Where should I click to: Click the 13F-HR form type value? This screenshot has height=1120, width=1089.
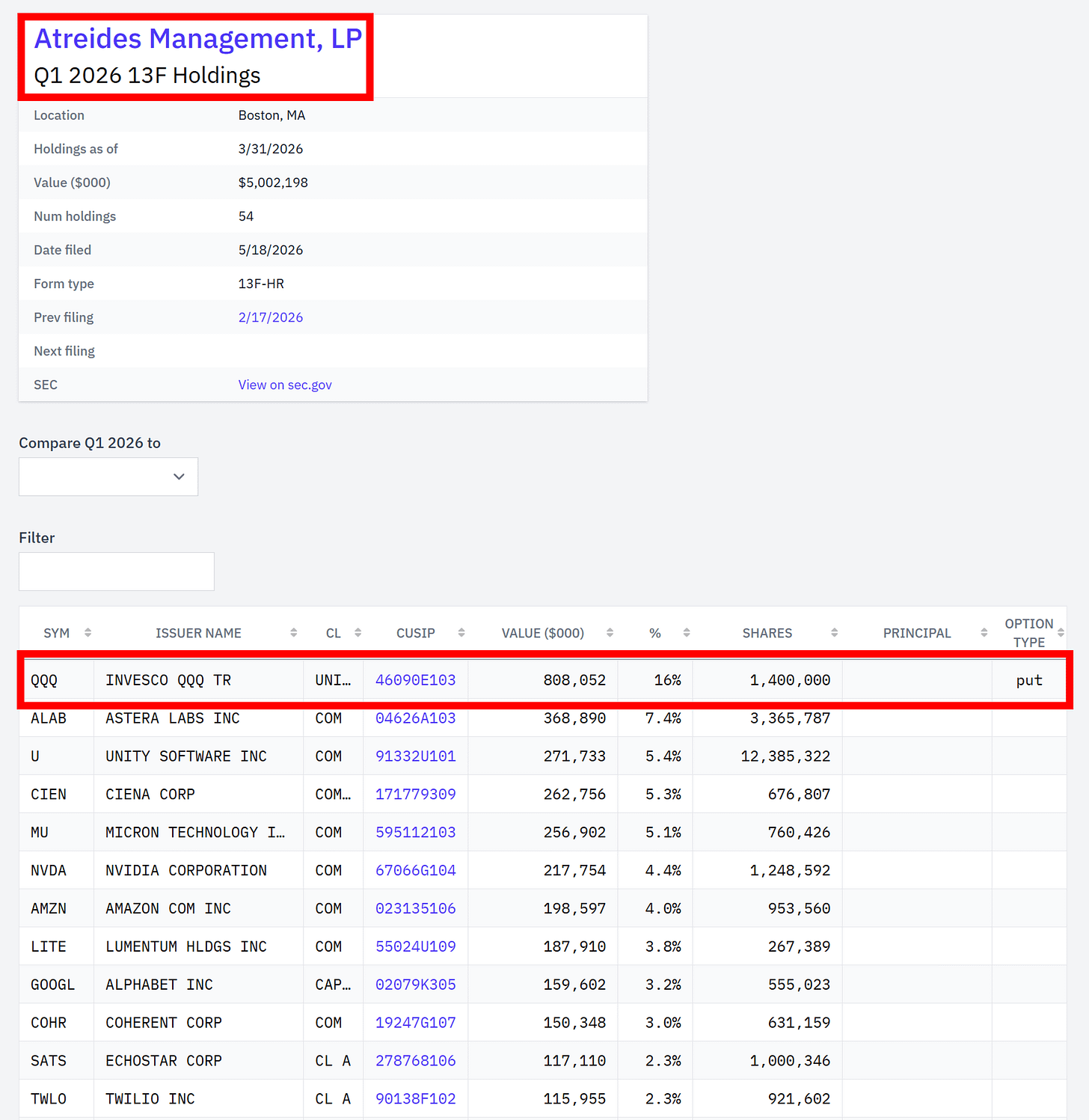[261, 284]
